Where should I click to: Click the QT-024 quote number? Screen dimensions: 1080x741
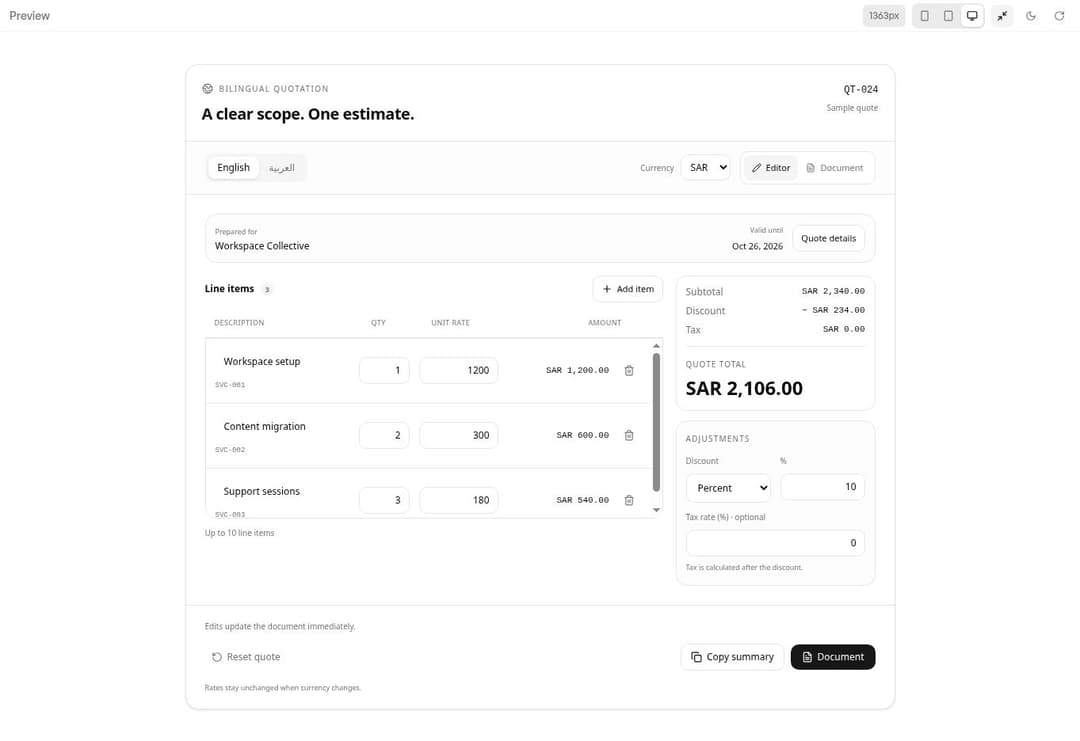861,90
